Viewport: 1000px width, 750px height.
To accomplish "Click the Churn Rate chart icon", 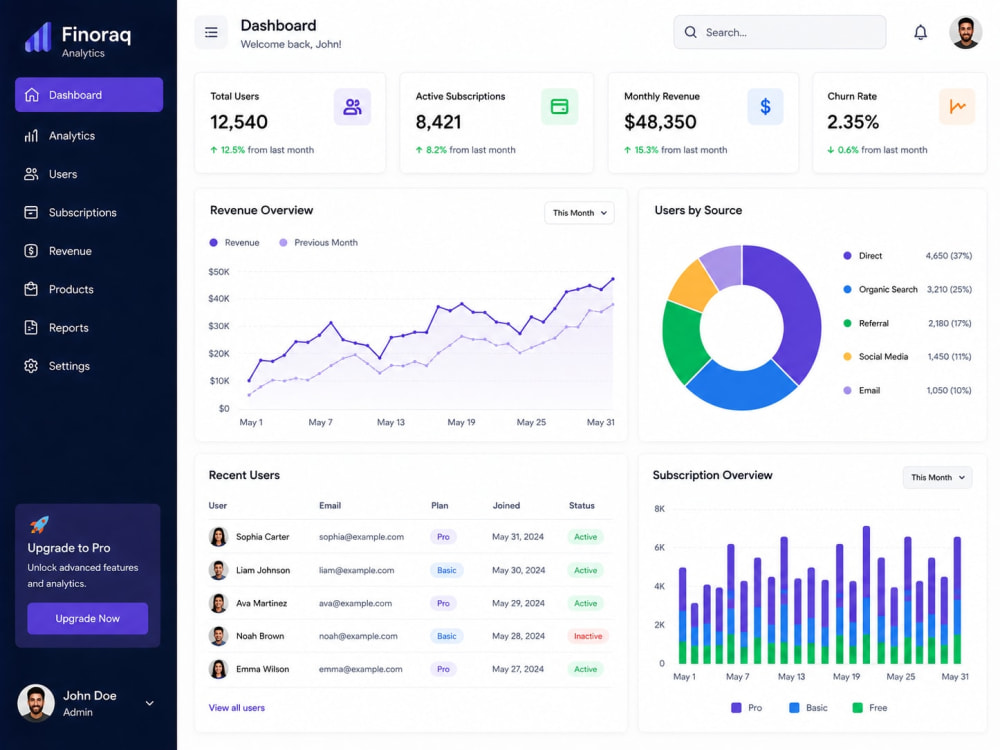I will point(957,107).
